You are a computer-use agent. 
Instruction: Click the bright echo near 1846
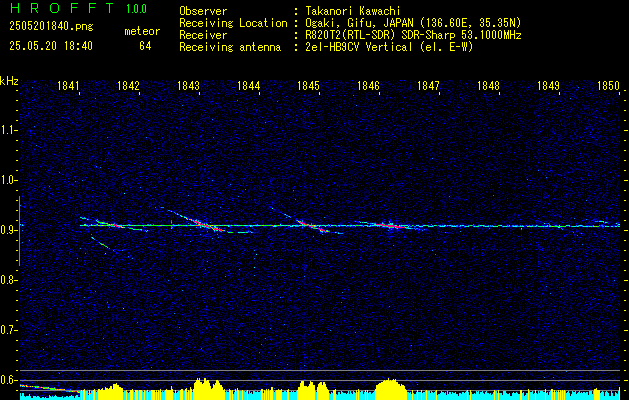pyautogui.click(x=389, y=225)
